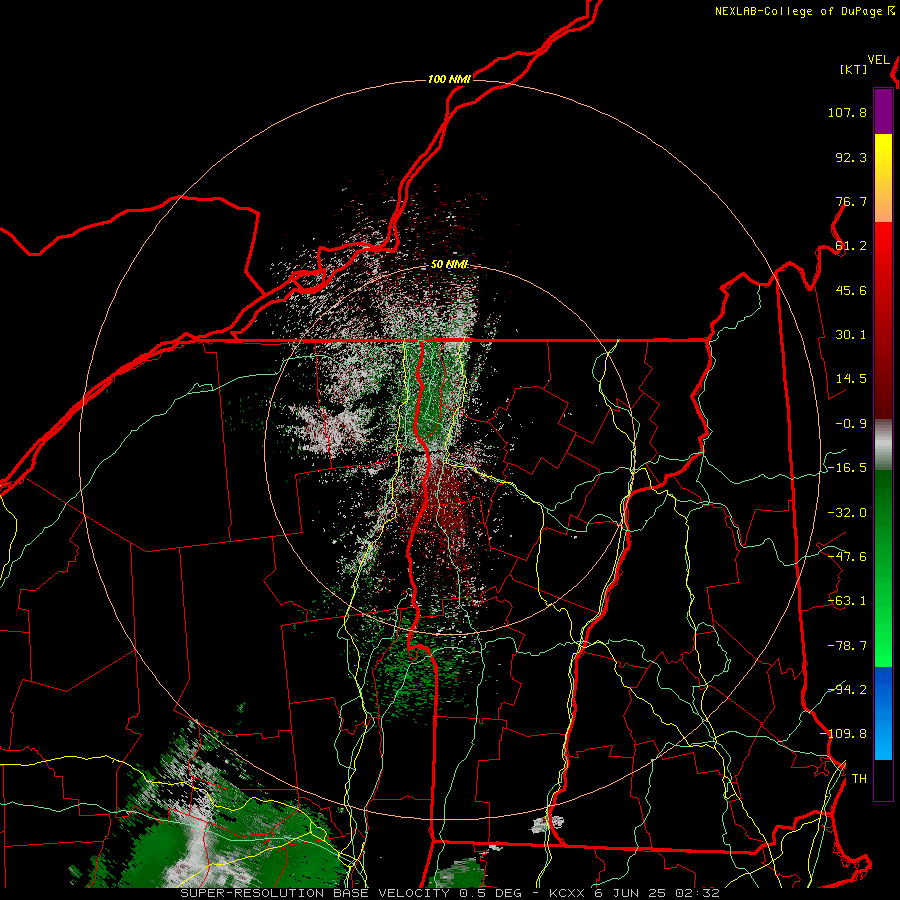Click the yellow-orange segment of the color bar
Image resolution: width=900 pixels, height=900 pixels.
(883, 178)
